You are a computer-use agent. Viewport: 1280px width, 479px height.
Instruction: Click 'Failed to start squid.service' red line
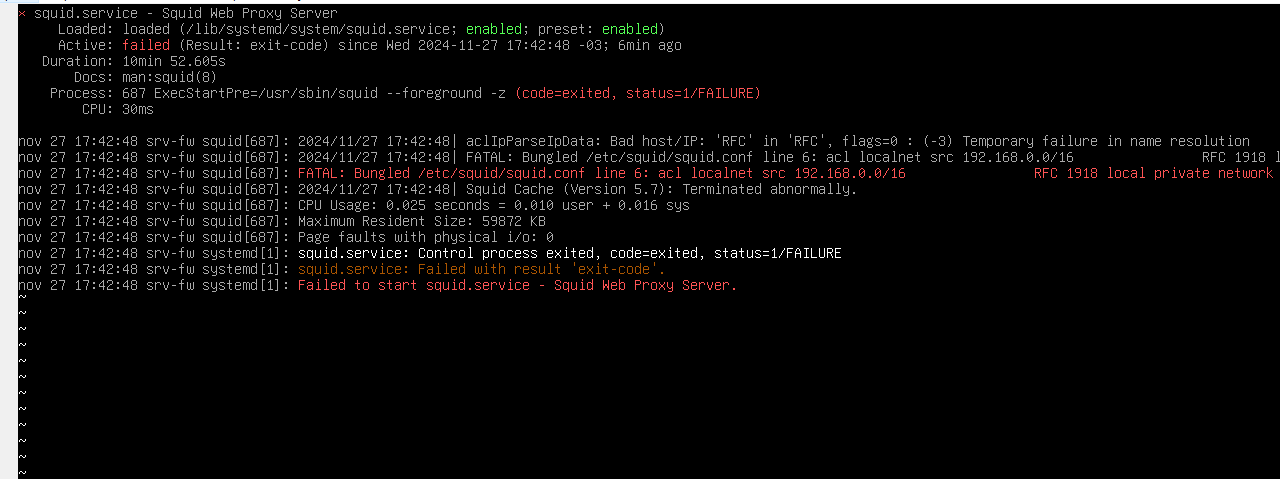[518, 285]
